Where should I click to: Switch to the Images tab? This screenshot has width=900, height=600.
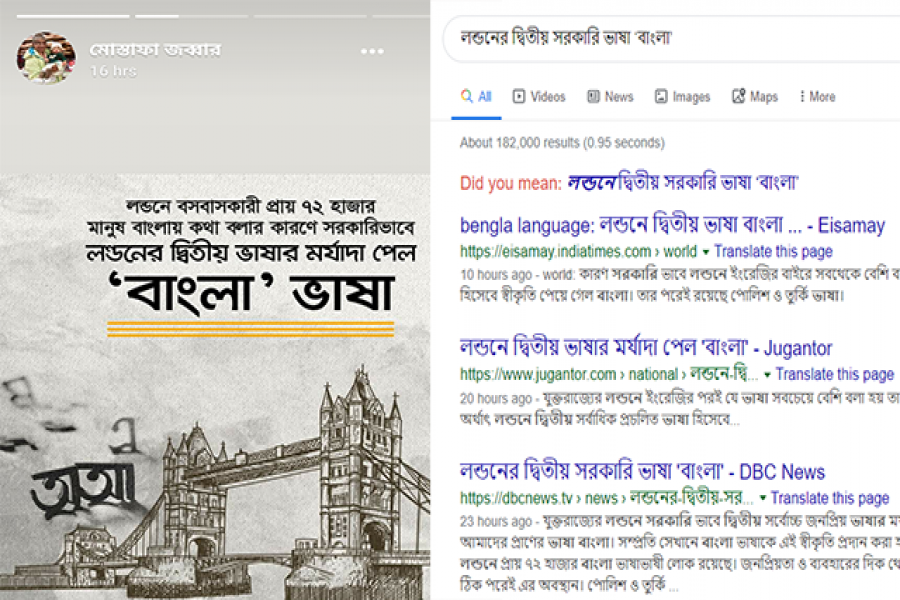682,97
